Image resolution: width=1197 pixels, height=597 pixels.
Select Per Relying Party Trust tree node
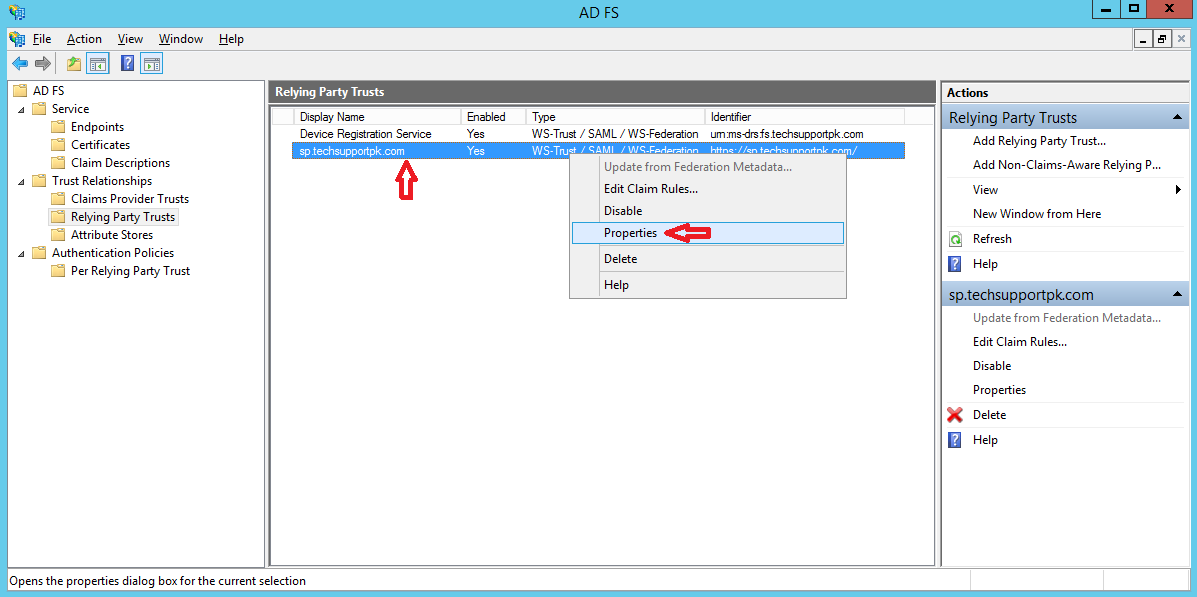tap(130, 271)
